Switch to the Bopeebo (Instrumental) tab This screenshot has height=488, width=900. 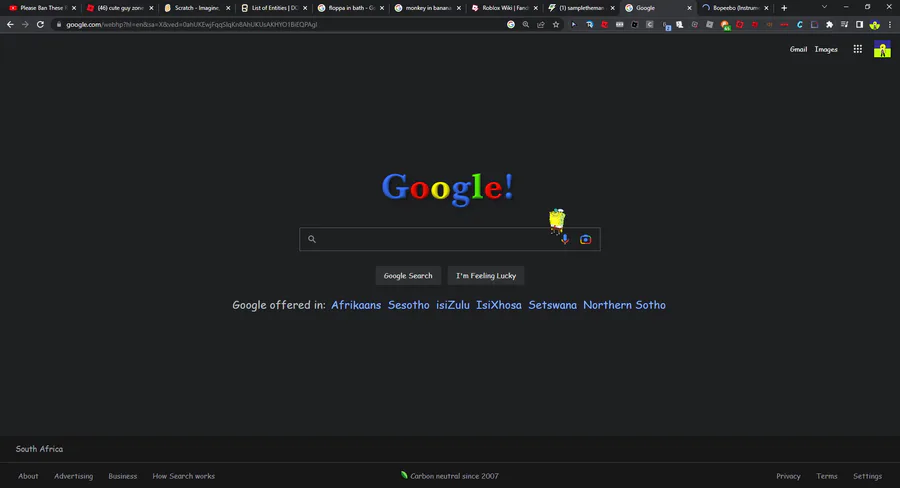(x=735, y=8)
